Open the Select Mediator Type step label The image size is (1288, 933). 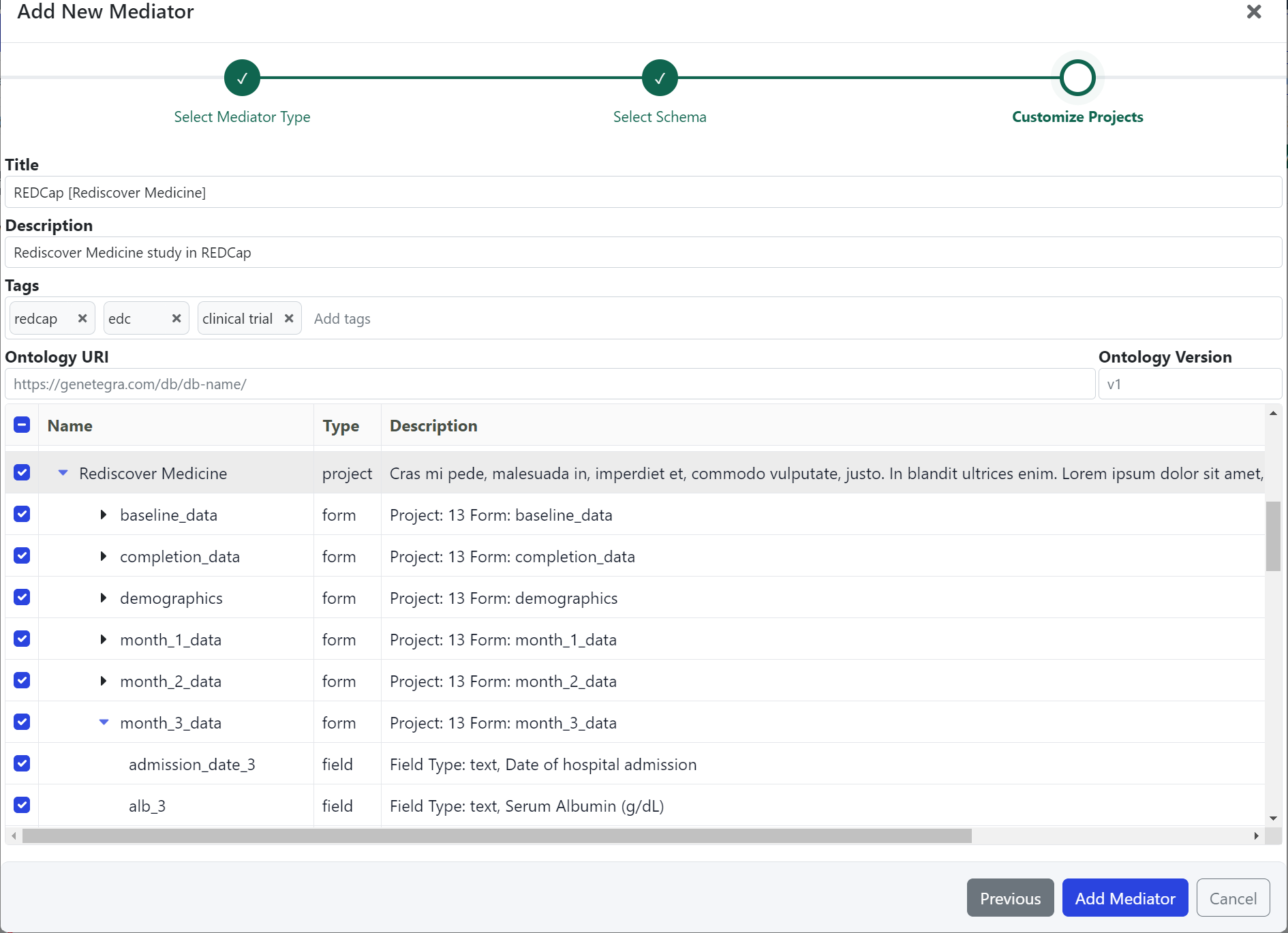242,117
